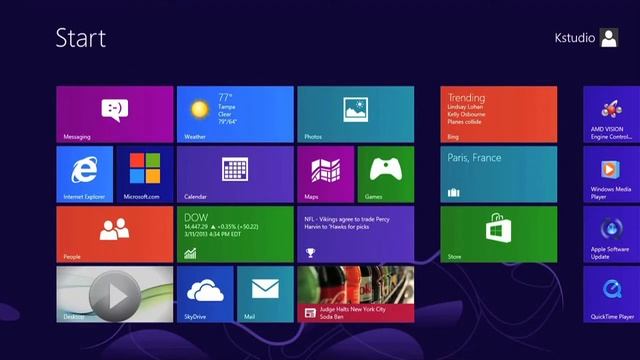Open the Soda Ban news tile
640x360 pixels.
356,294
